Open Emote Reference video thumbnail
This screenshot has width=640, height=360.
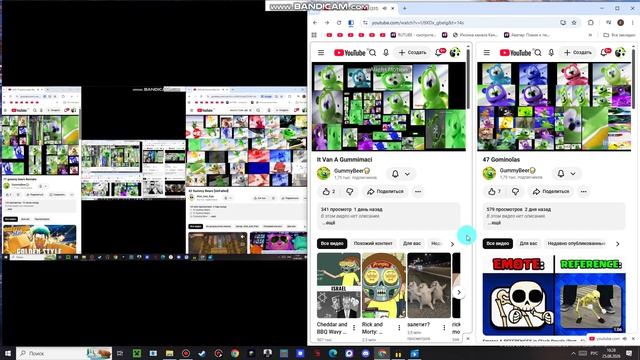coord(554,295)
